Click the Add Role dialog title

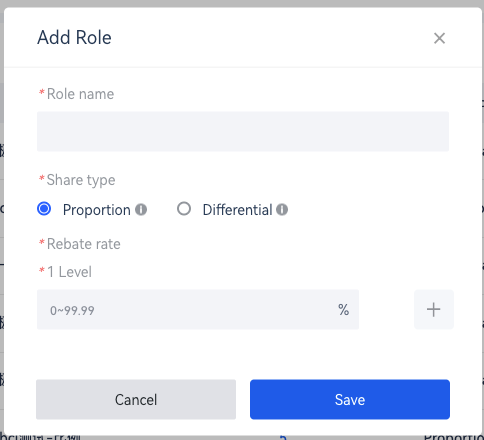(74, 37)
